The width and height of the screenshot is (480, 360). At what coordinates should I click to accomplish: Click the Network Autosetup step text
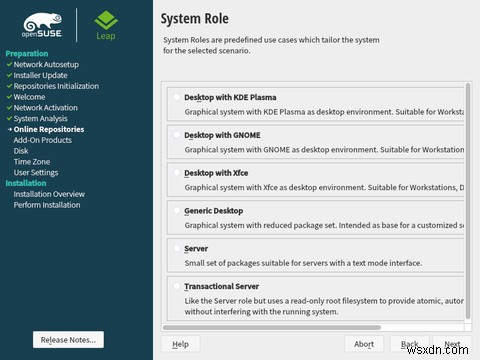(x=46, y=64)
